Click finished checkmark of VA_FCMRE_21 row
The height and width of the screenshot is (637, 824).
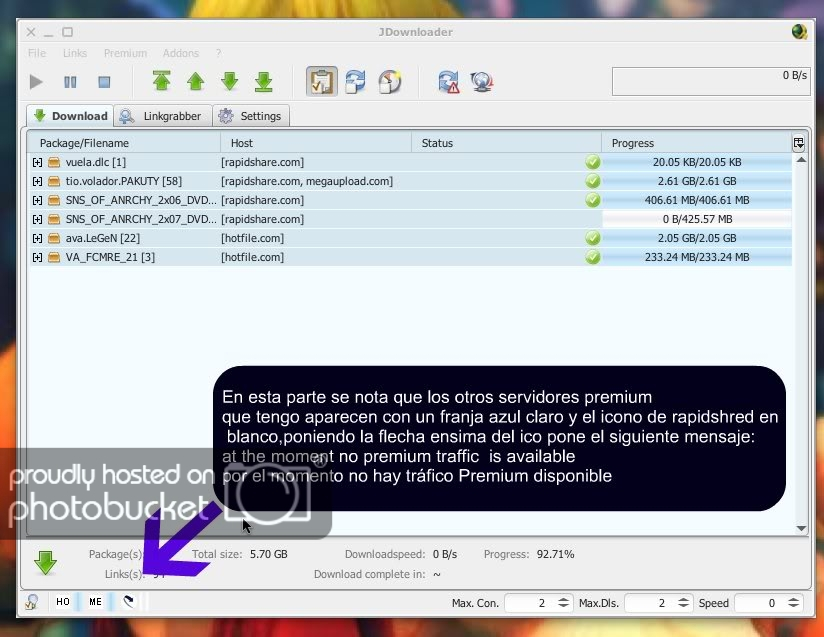pos(592,257)
